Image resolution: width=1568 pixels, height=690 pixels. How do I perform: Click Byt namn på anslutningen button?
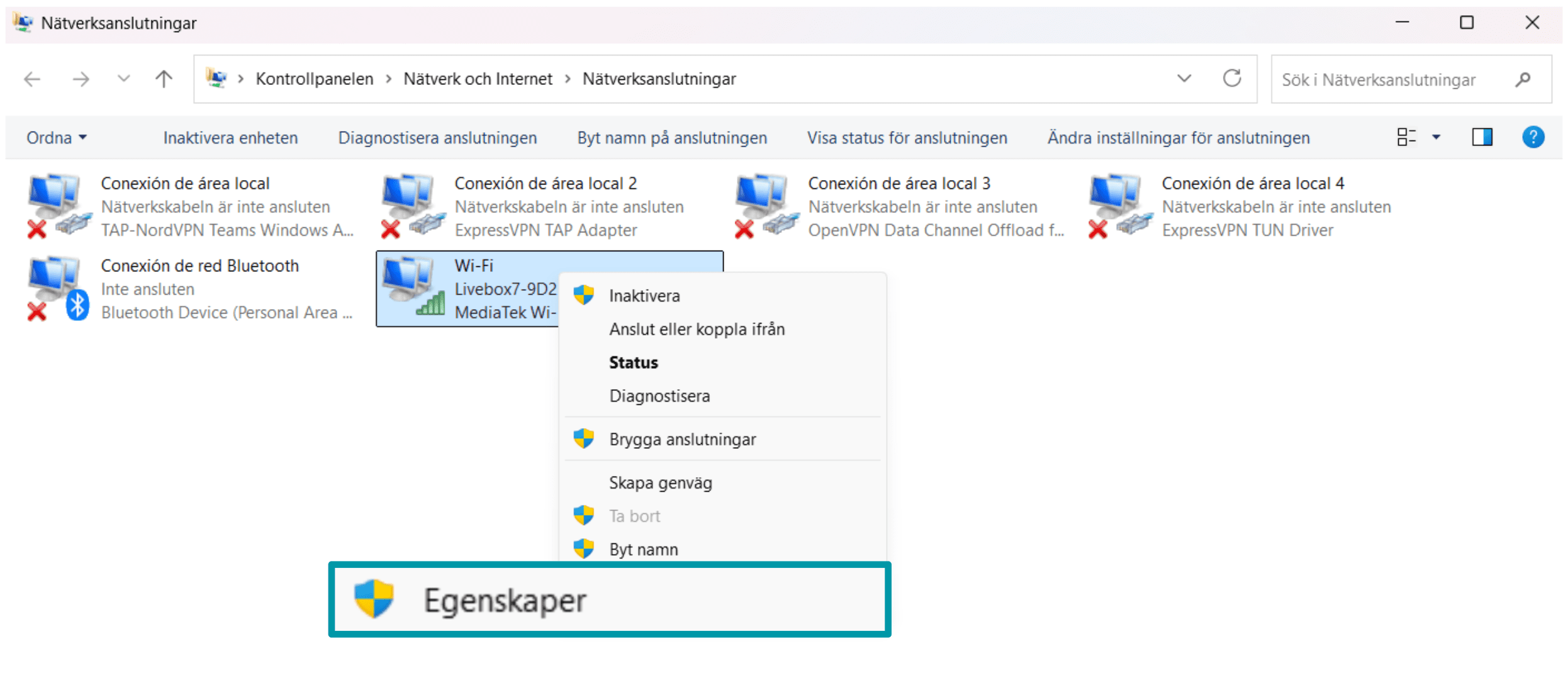[x=671, y=138]
